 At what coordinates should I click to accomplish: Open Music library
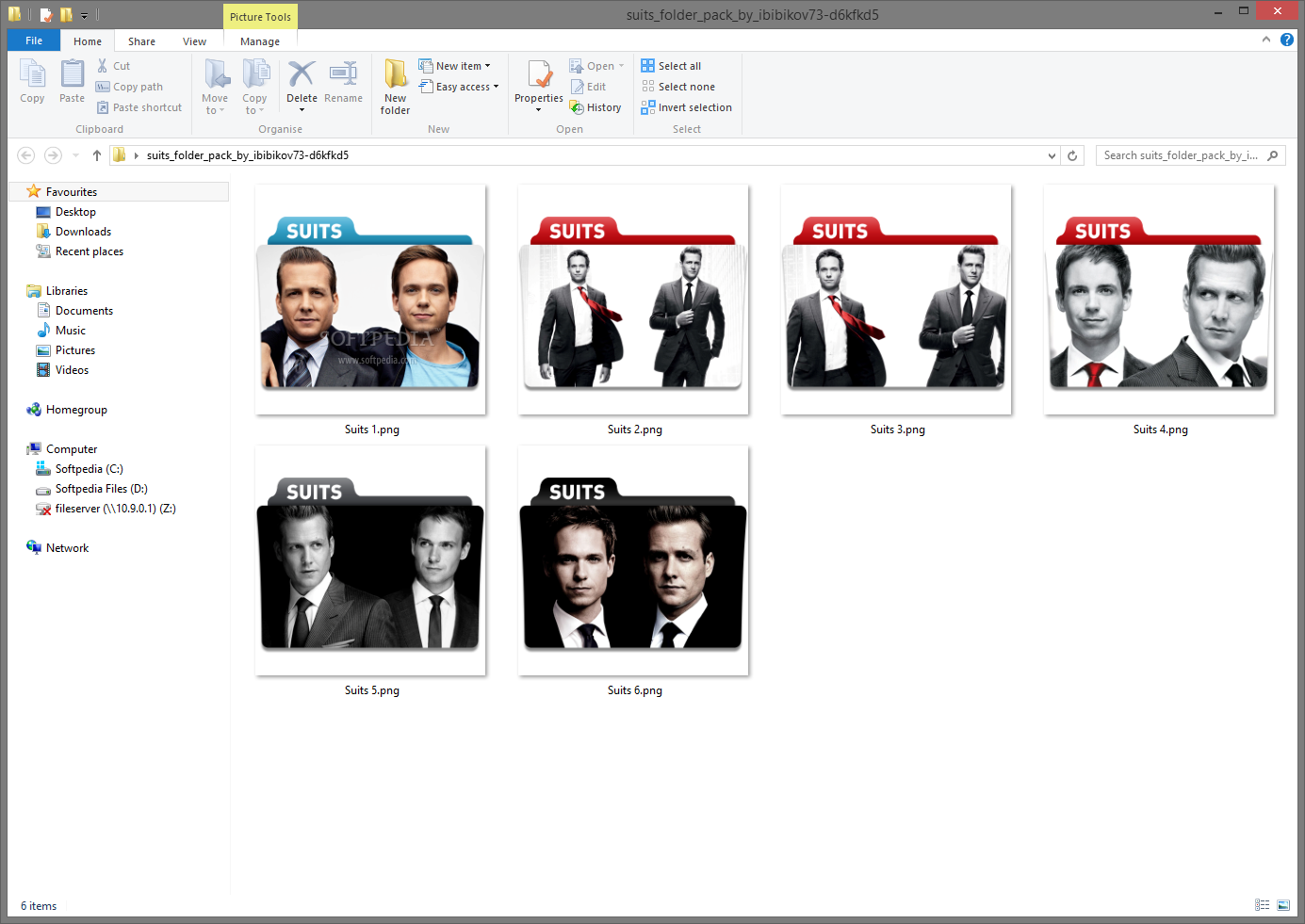click(x=70, y=331)
